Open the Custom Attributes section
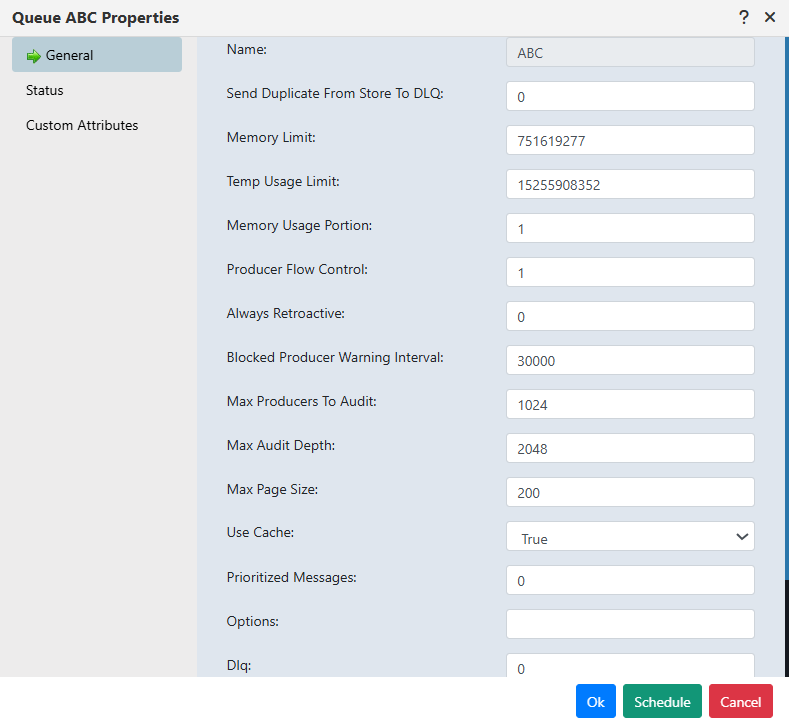The width and height of the screenshot is (789, 724). point(82,125)
